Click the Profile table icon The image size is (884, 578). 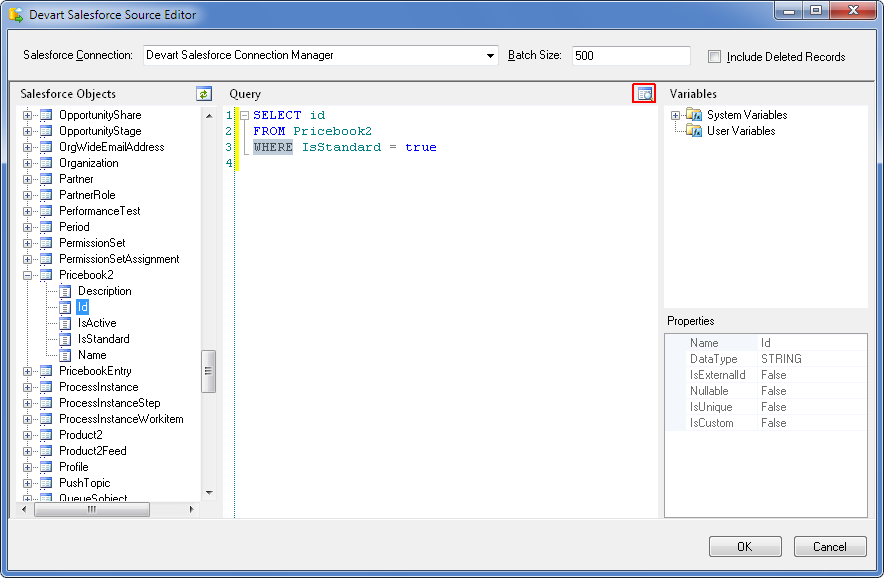[46, 467]
